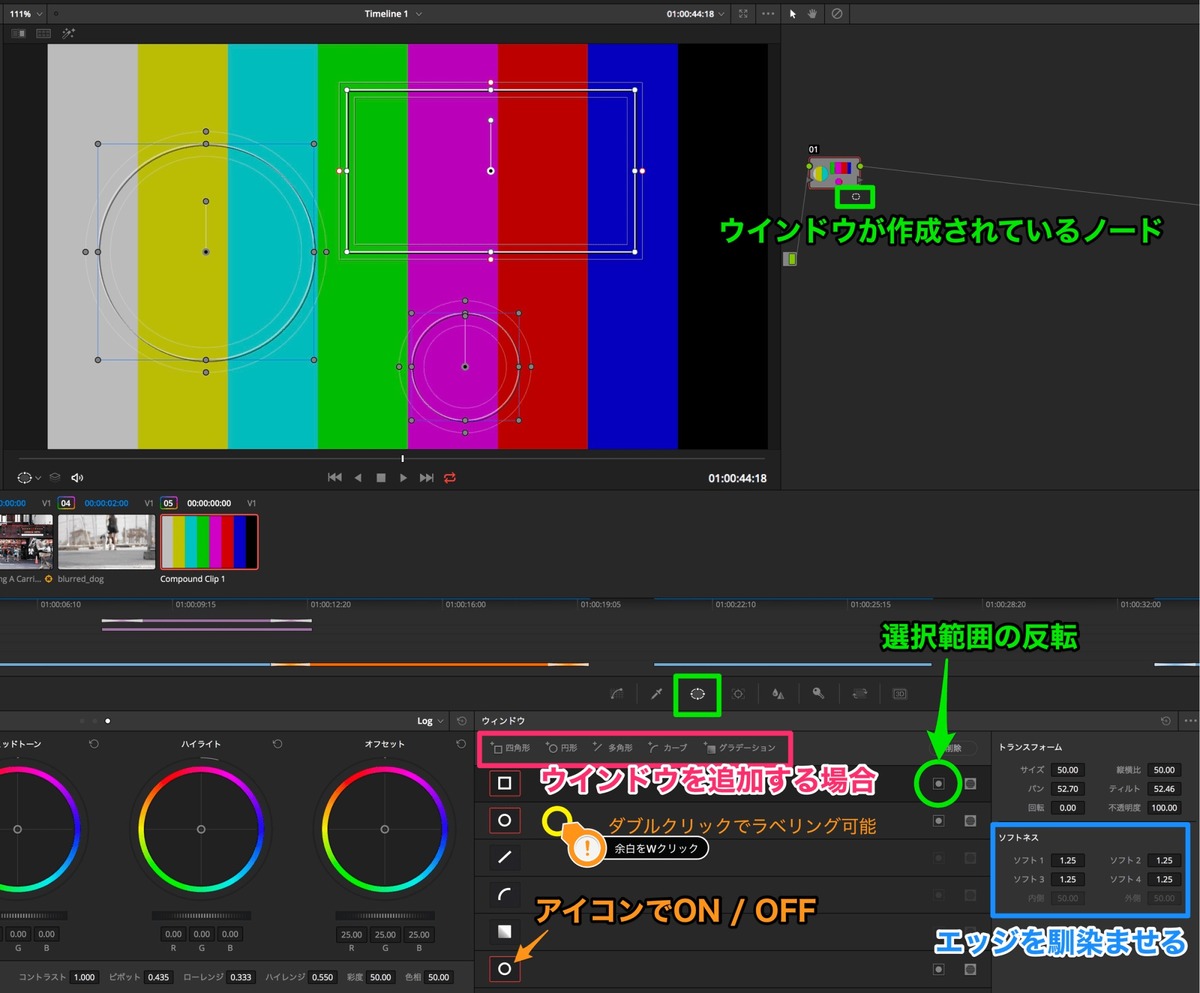Click the 不透明度 opacity value field
This screenshot has width=1200, height=993.
[x=1164, y=808]
